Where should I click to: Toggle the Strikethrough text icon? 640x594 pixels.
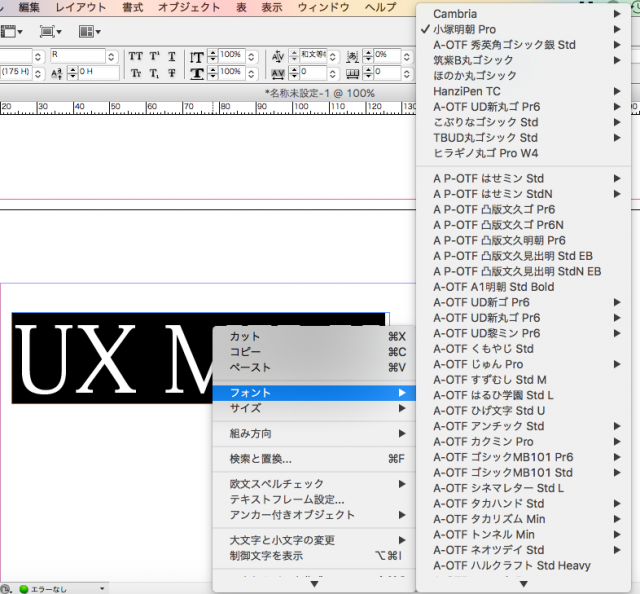pyautogui.click(x=172, y=73)
